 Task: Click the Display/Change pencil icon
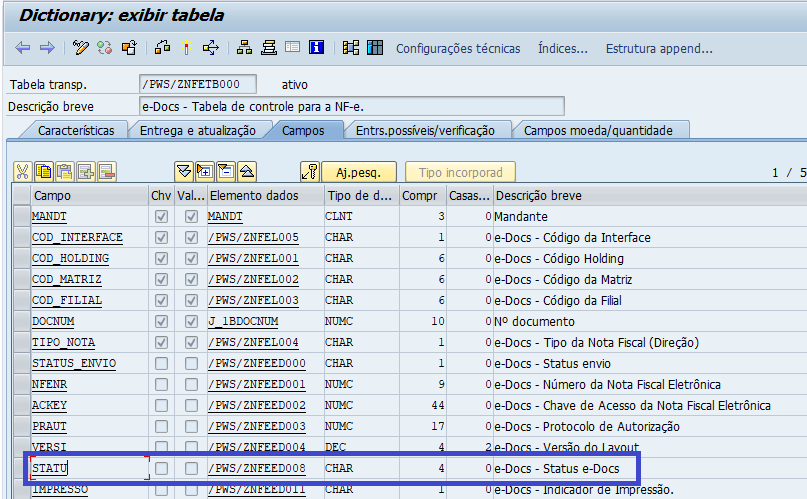[81, 48]
